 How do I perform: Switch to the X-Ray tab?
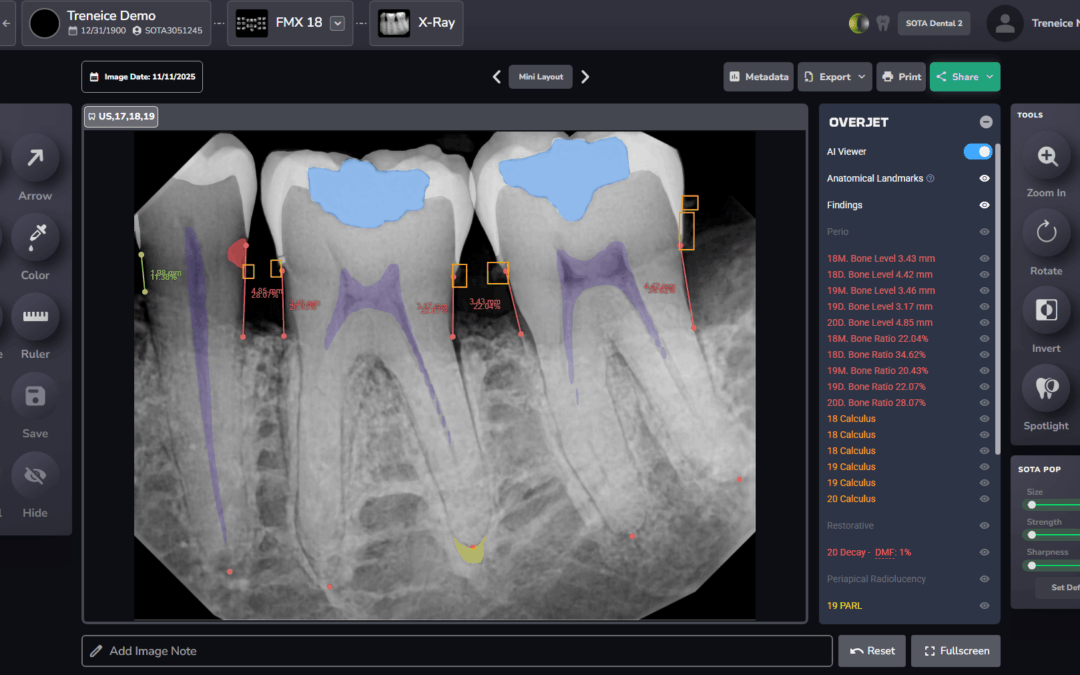click(417, 23)
